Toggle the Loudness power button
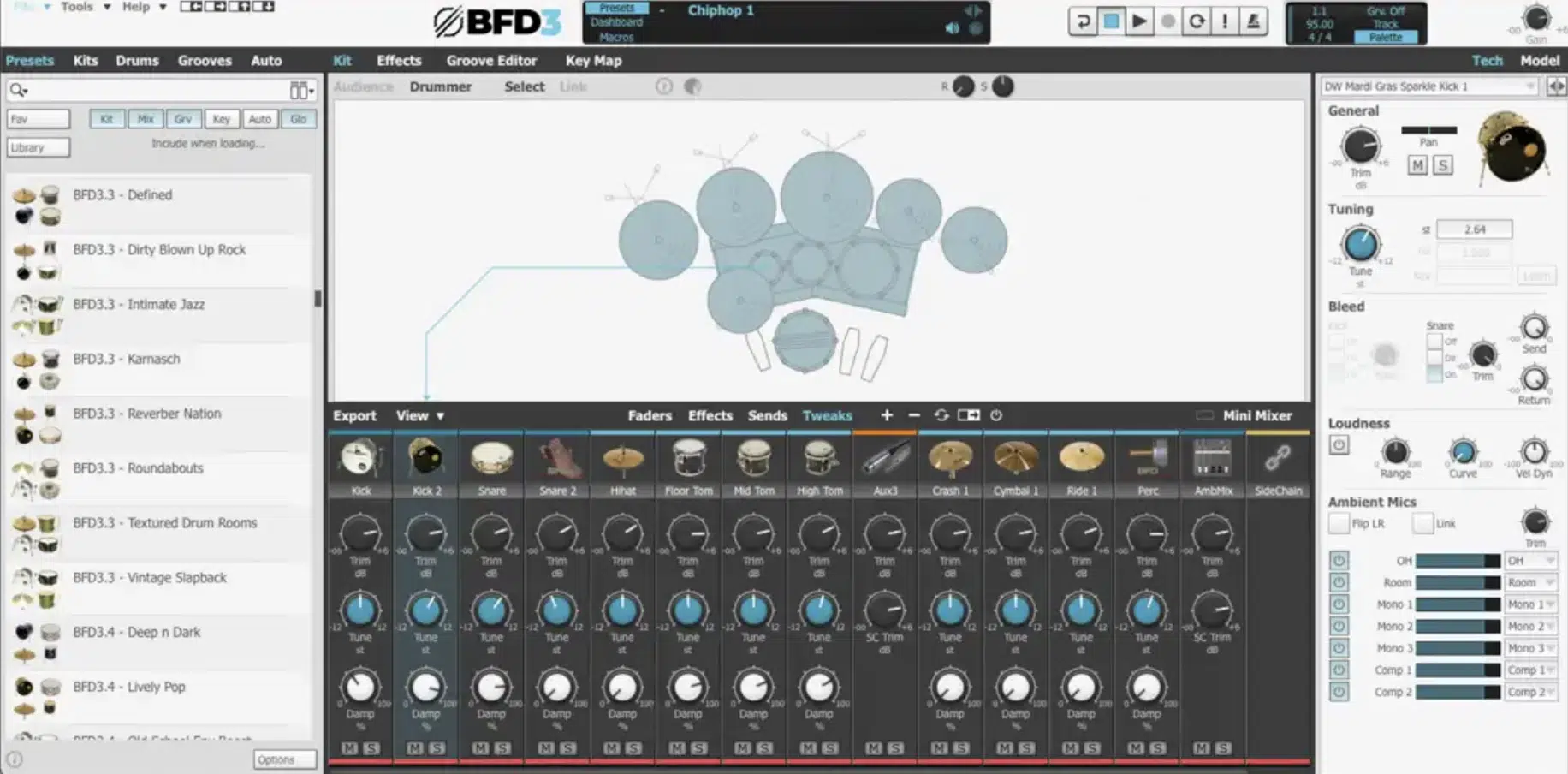The height and width of the screenshot is (774, 1568). [1339, 445]
